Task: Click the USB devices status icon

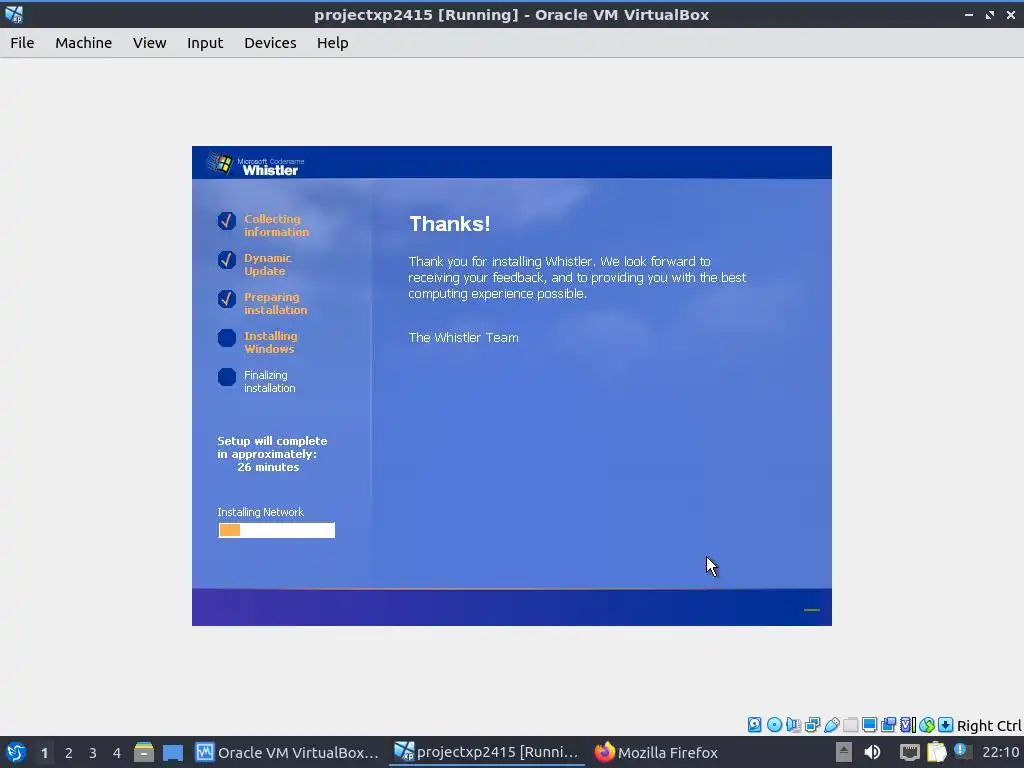Action: 831,724
